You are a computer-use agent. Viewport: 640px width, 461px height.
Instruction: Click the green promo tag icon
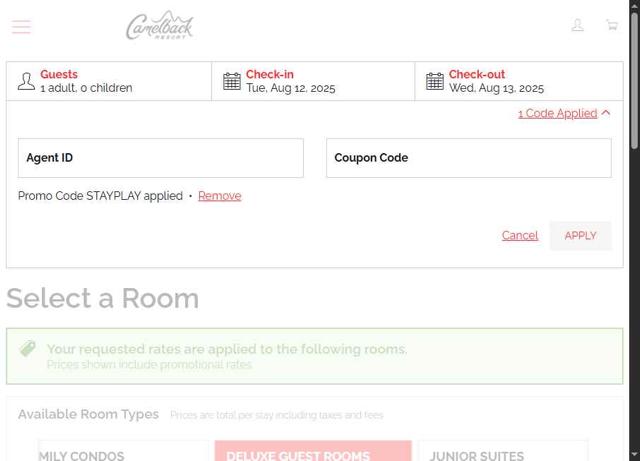pos(28,349)
